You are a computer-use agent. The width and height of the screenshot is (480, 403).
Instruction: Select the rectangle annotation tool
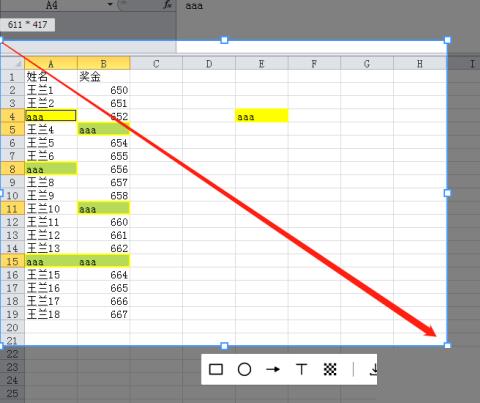point(216,369)
